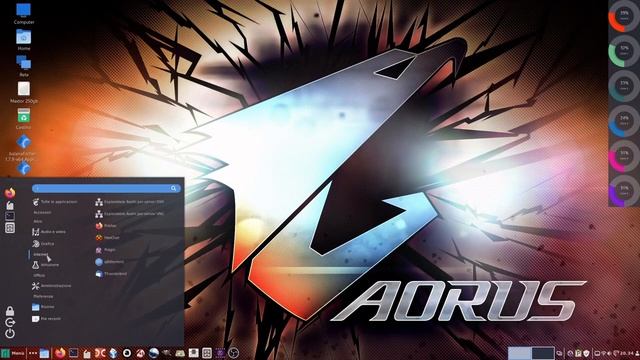Select the balenaEtcher AppImage desktop icon
This screenshot has width=640, height=360.
24,148
